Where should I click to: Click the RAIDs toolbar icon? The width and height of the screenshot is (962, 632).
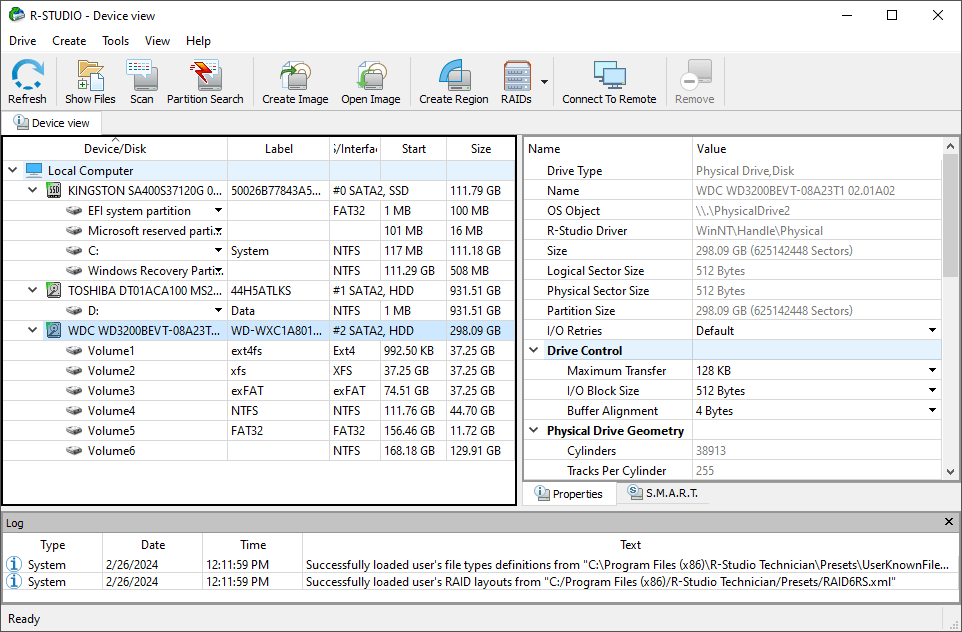pyautogui.click(x=517, y=75)
